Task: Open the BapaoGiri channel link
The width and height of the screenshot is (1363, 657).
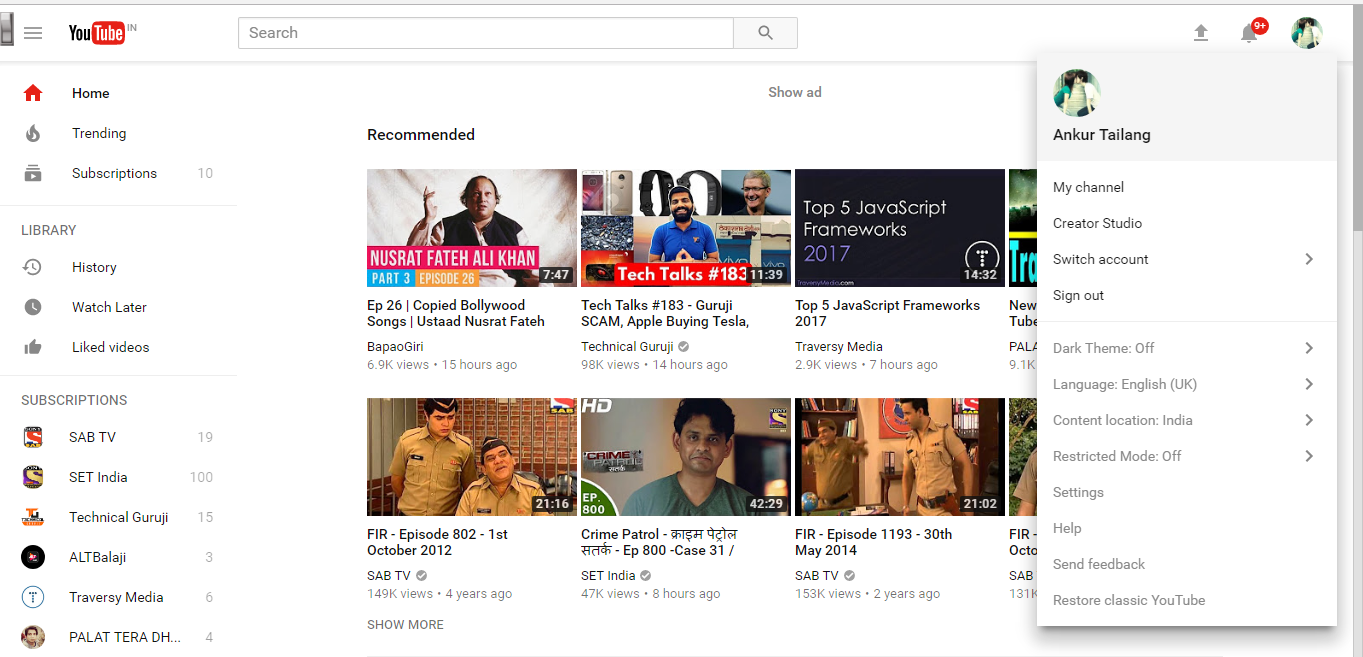Action: (395, 346)
